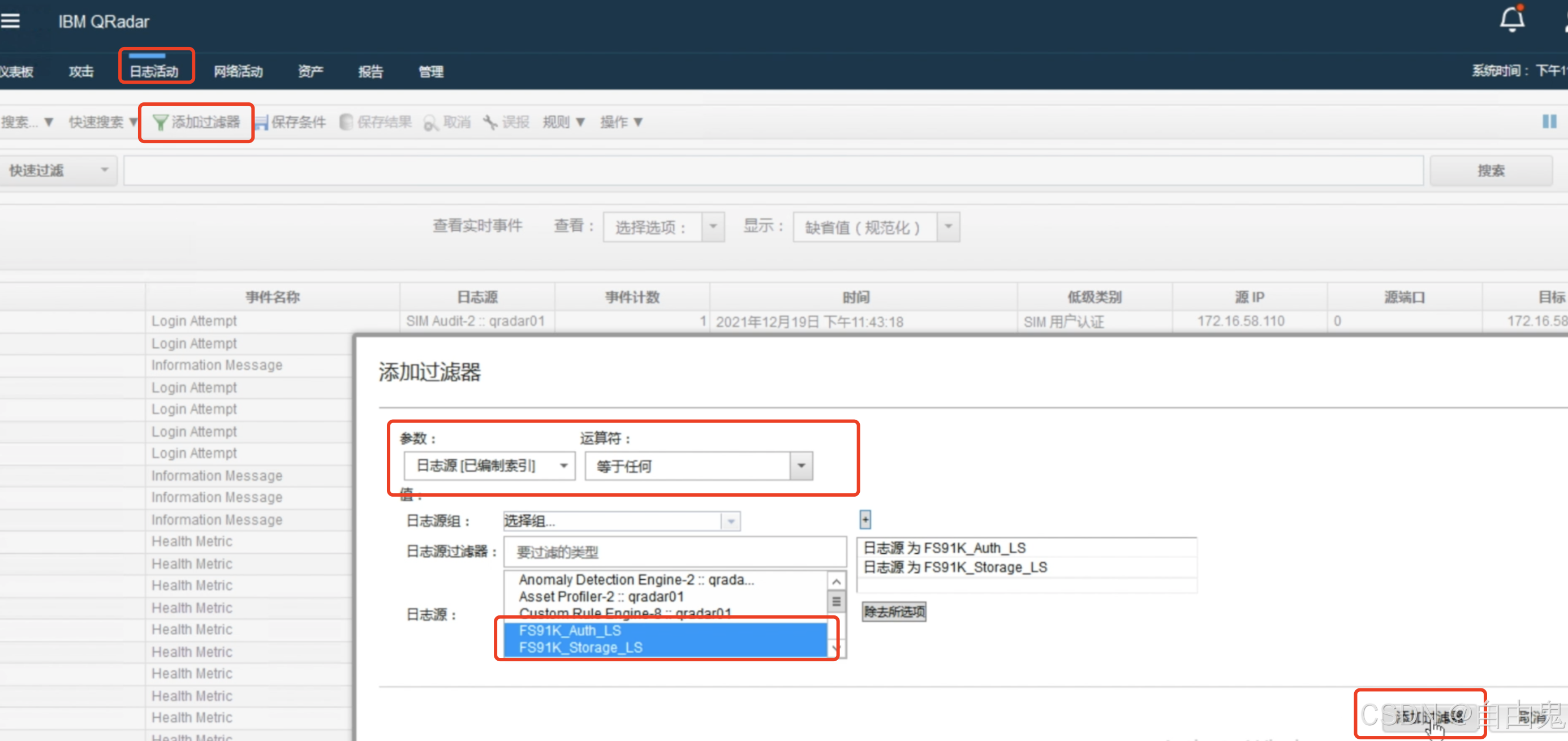Click the Save Criteria disk icon
Image resolution: width=1568 pixels, height=741 pixels.
pos(262,122)
